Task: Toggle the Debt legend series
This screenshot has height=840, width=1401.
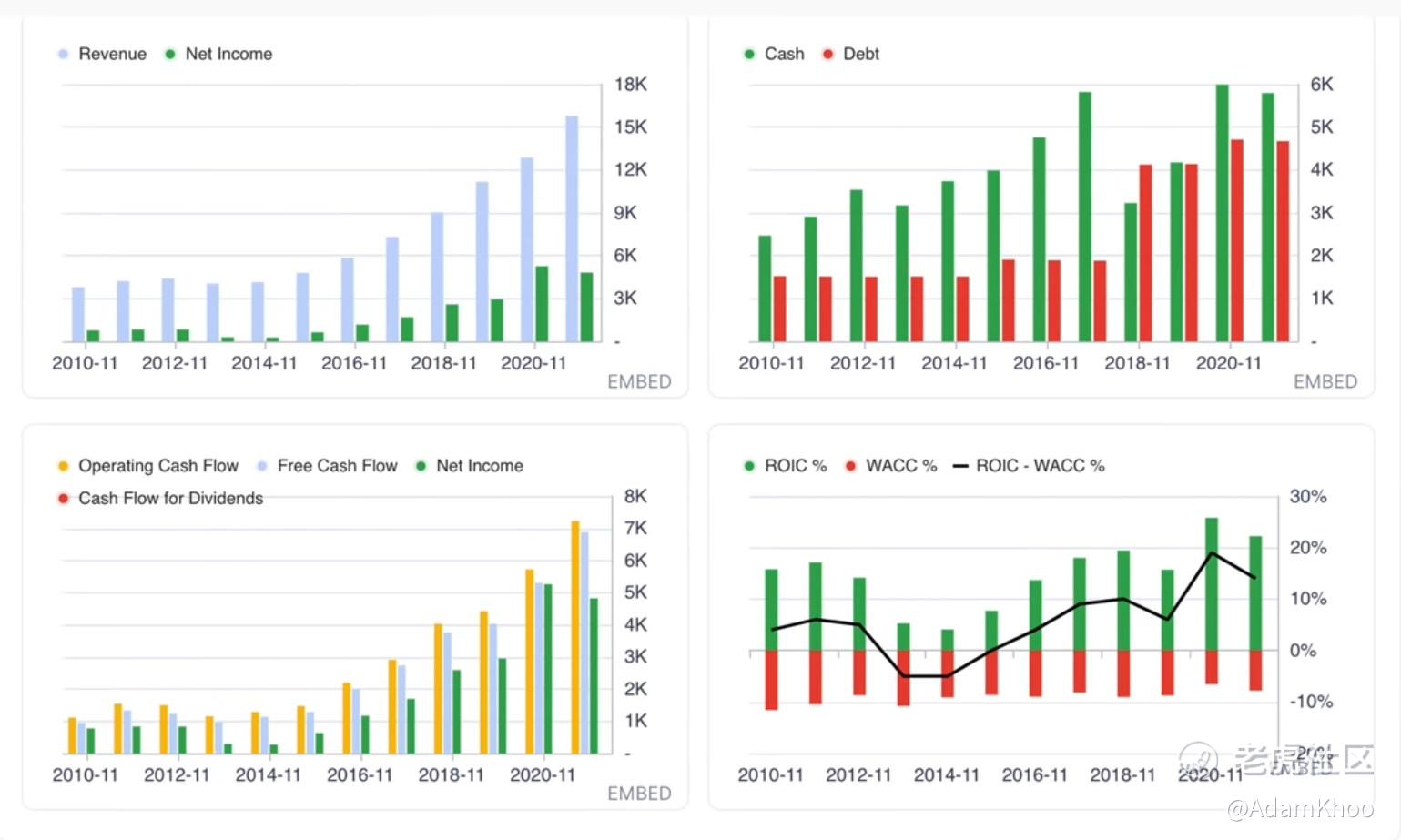Action: coord(850,54)
